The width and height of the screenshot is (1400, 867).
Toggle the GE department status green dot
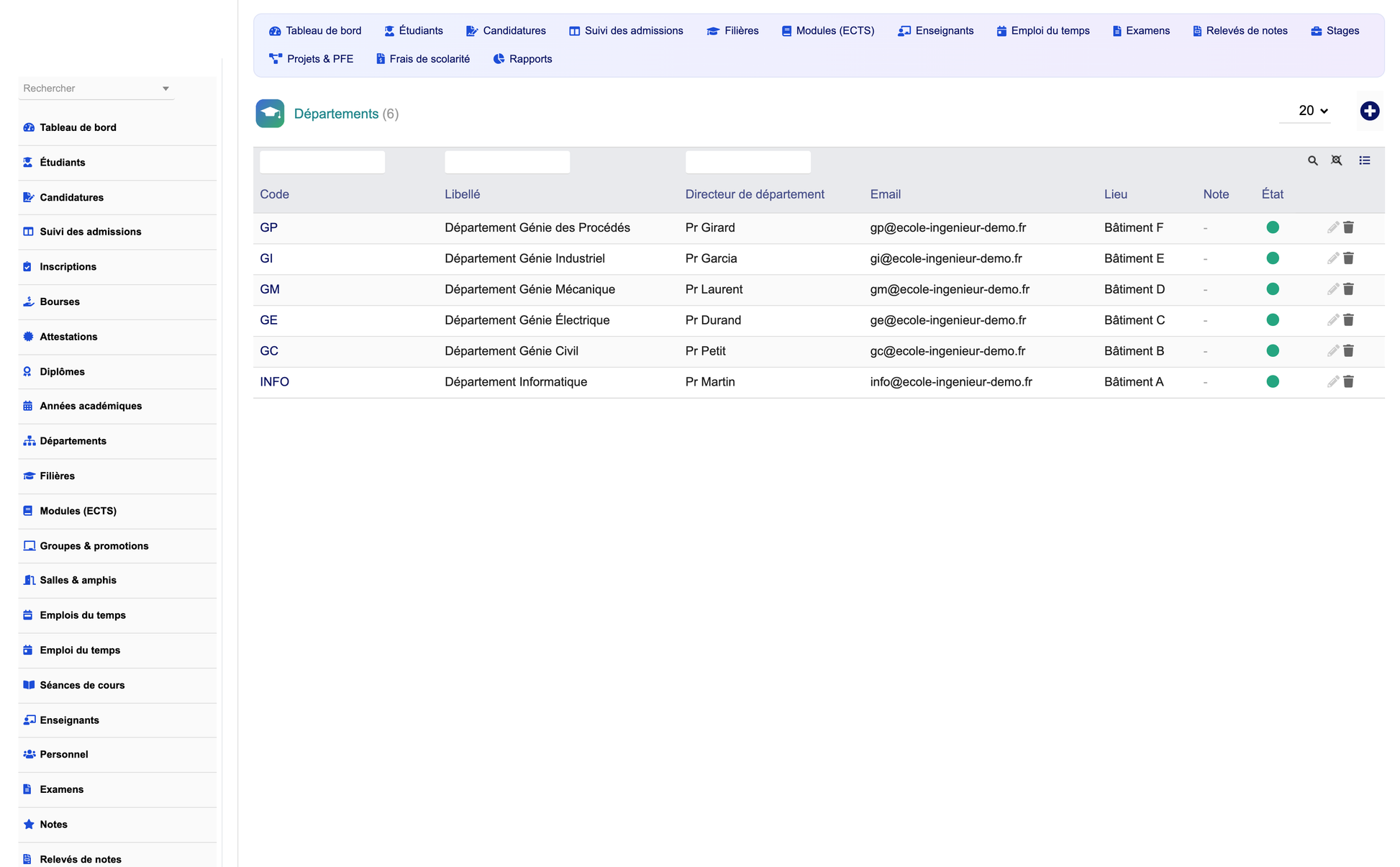click(1272, 320)
